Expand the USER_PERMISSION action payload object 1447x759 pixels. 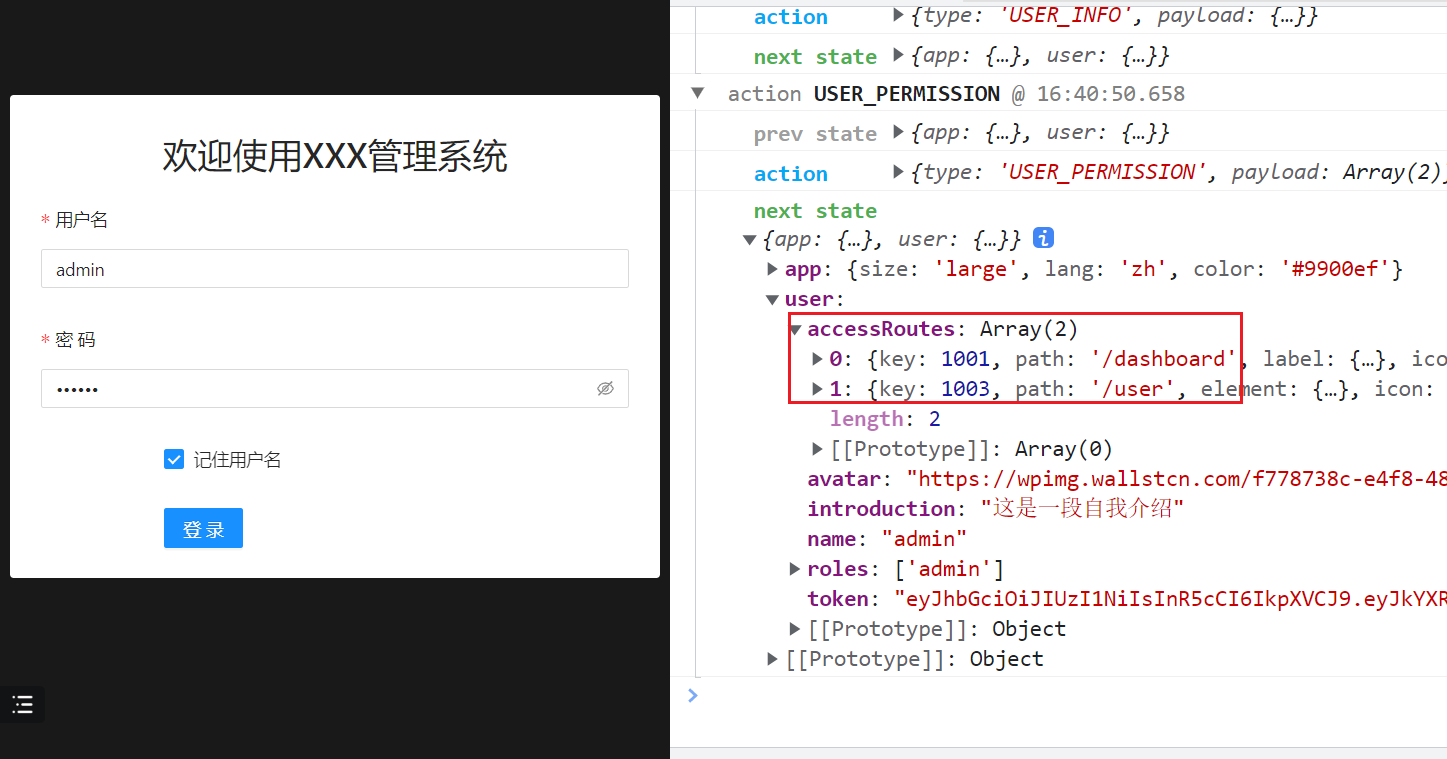click(x=898, y=172)
